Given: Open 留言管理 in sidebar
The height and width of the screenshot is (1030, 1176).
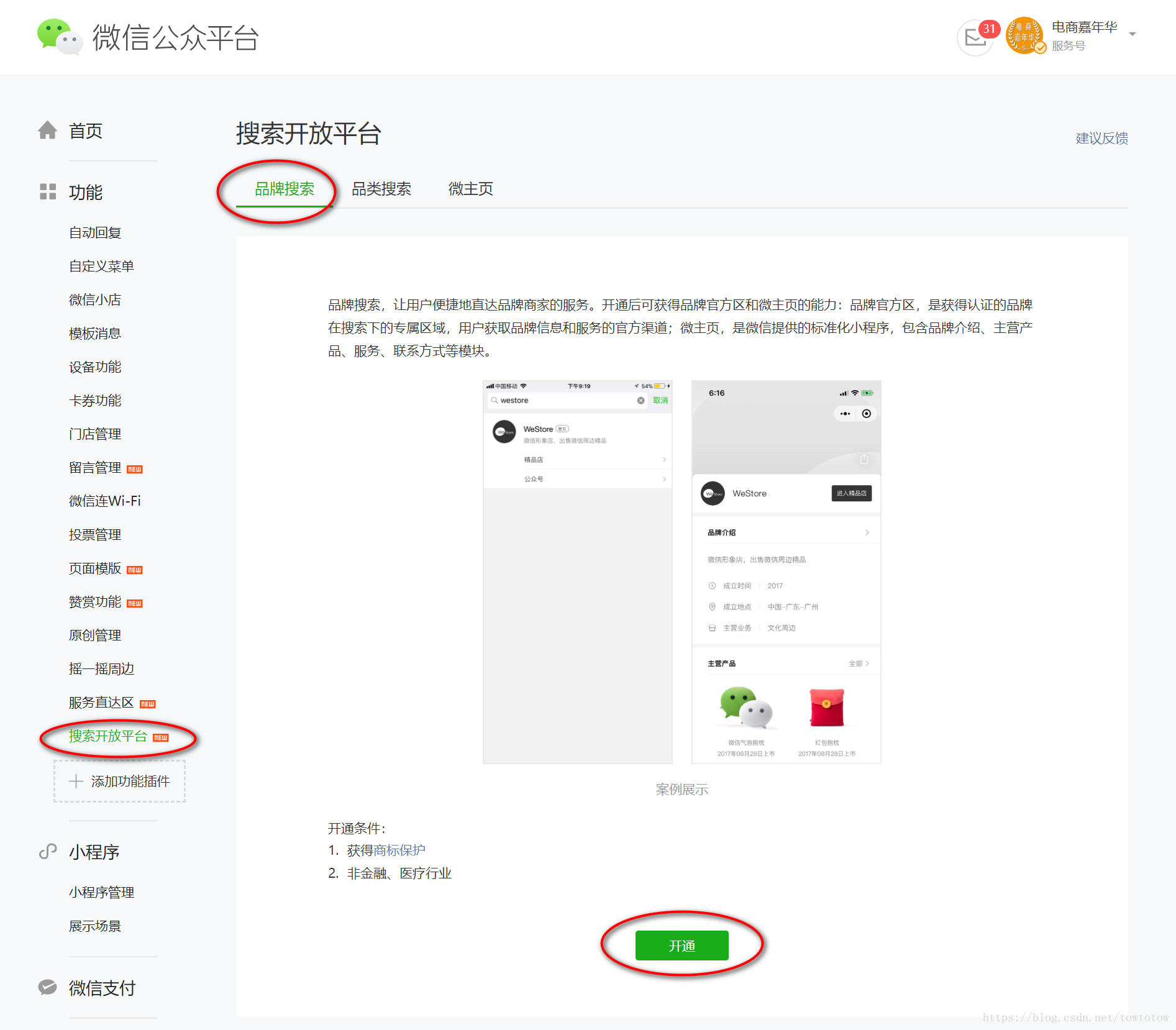Looking at the screenshot, I should [95, 467].
